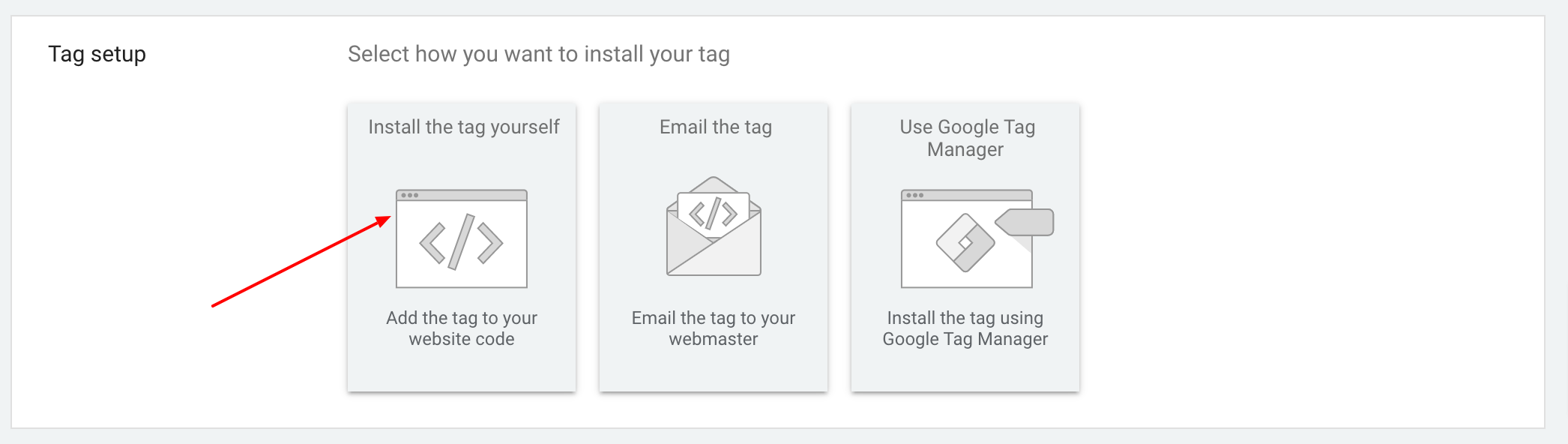1568x444 pixels.
Task: Choose the "Email the tag" card title
Action: (715, 127)
